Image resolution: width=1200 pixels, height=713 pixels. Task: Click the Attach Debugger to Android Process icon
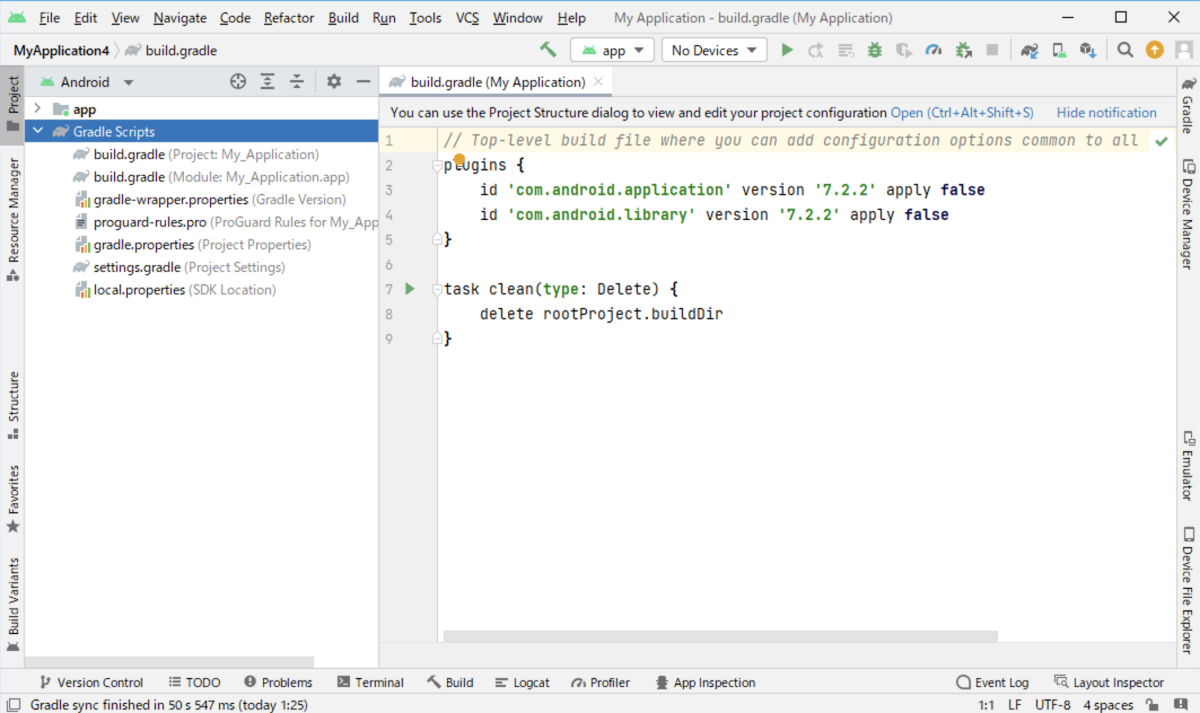click(x=963, y=50)
